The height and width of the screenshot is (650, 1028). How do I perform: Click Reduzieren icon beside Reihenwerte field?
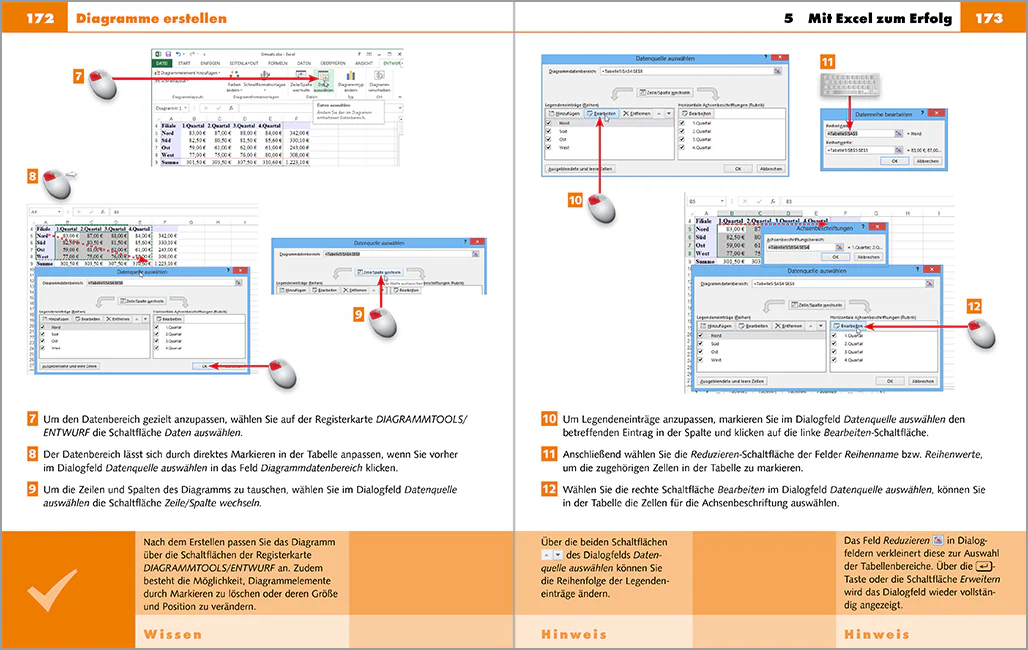899,150
